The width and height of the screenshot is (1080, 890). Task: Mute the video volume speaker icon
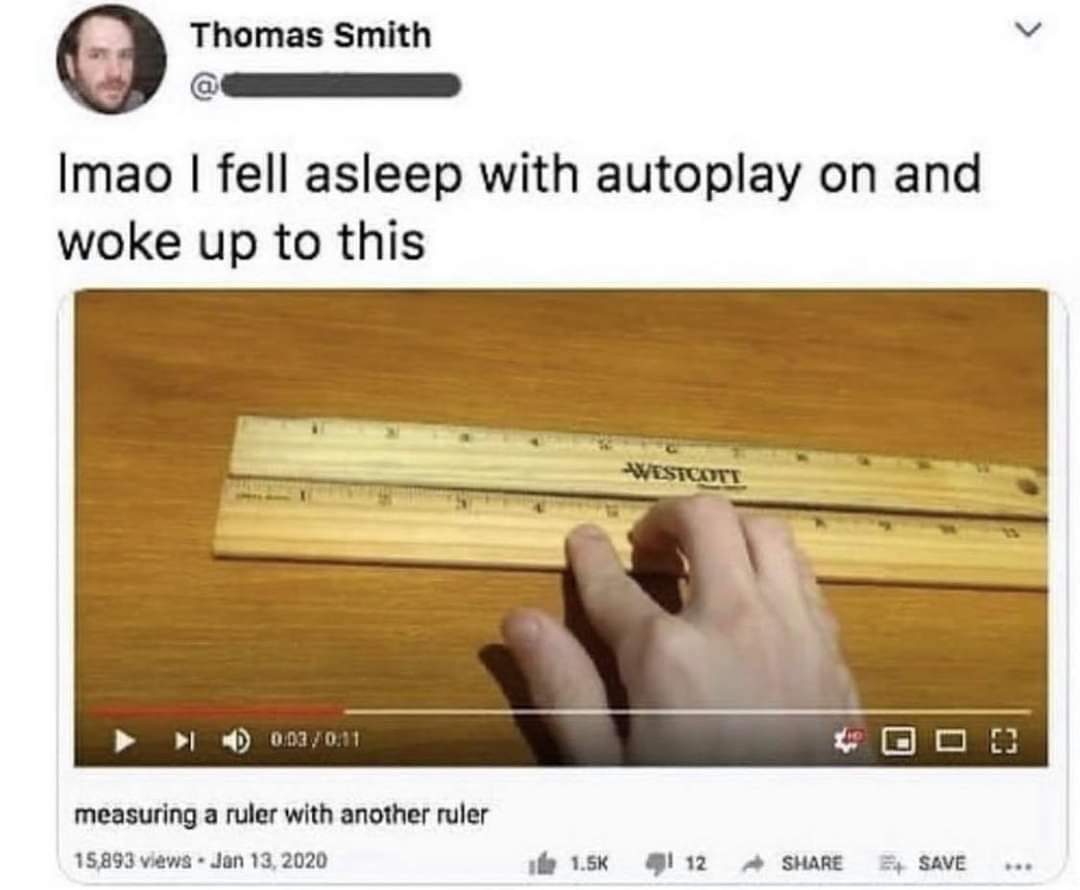point(236,741)
